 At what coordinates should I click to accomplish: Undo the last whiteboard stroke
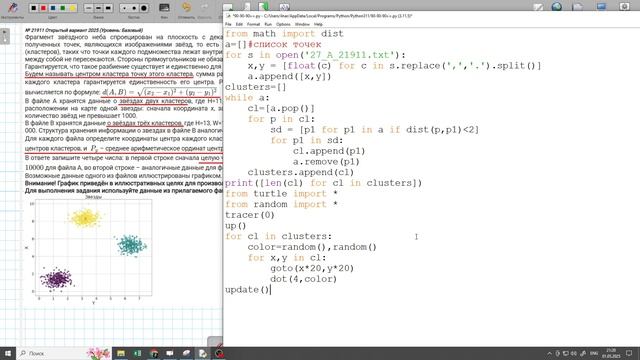[x=186, y=7]
